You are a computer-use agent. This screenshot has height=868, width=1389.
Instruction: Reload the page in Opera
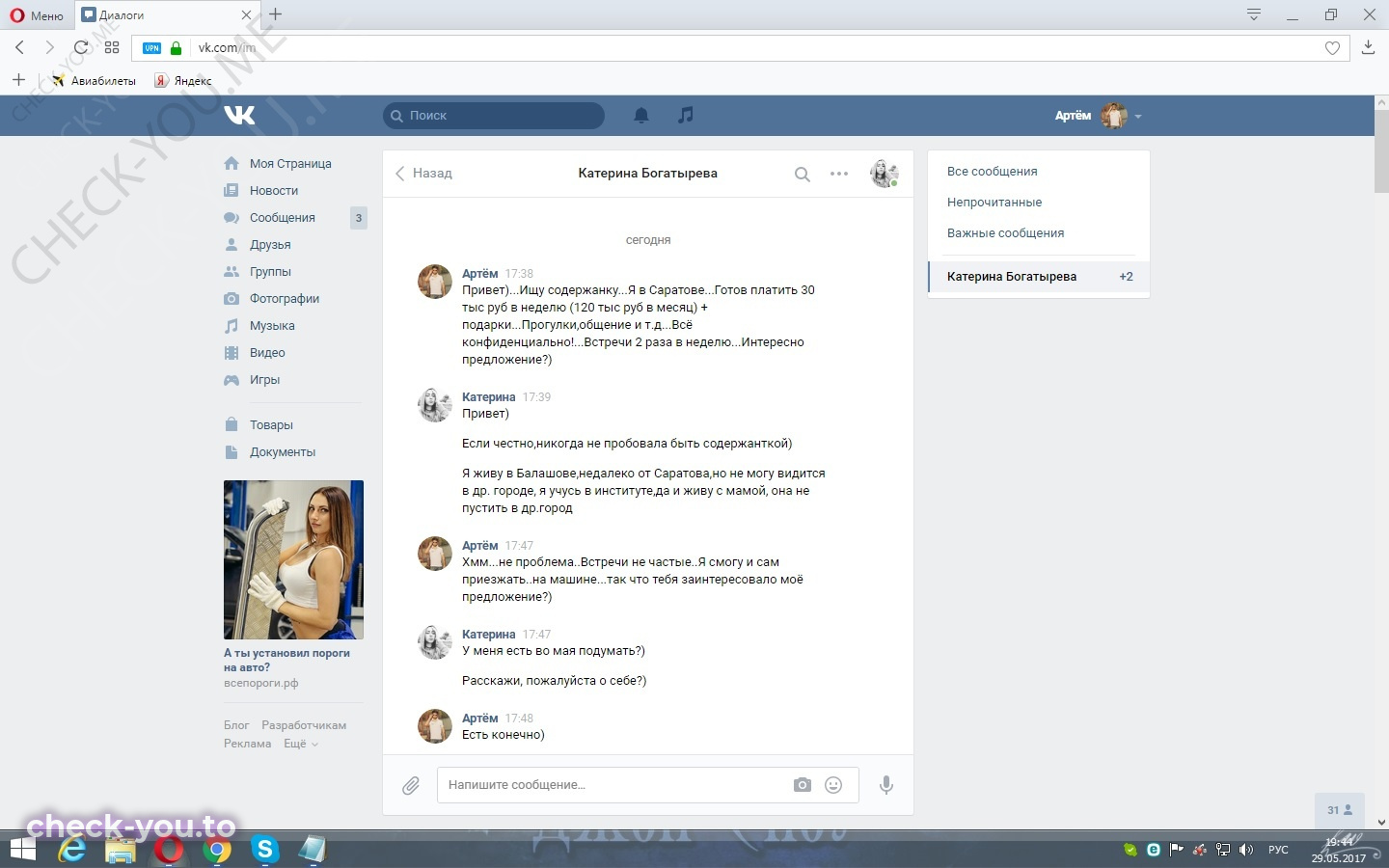click(x=81, y=47)
